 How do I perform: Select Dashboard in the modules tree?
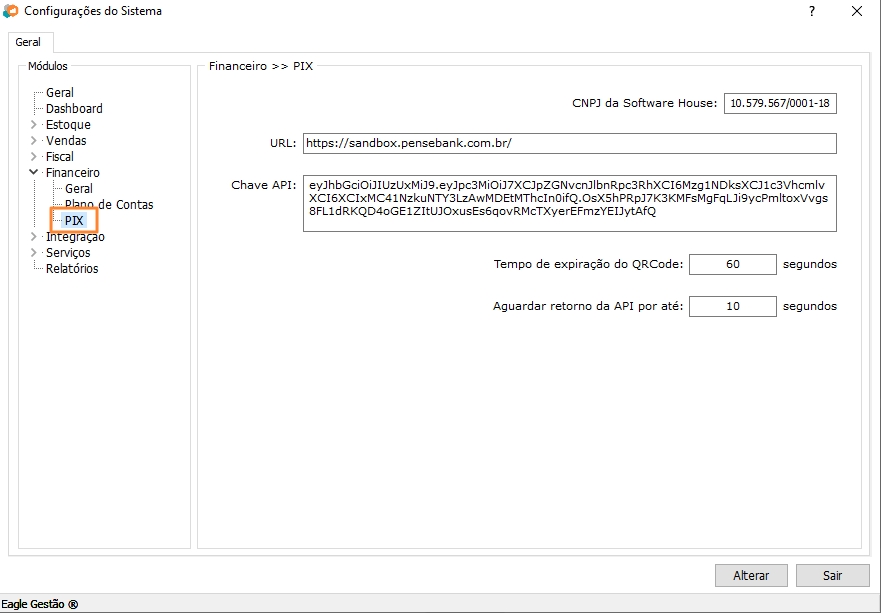click(x=74, y=108)
